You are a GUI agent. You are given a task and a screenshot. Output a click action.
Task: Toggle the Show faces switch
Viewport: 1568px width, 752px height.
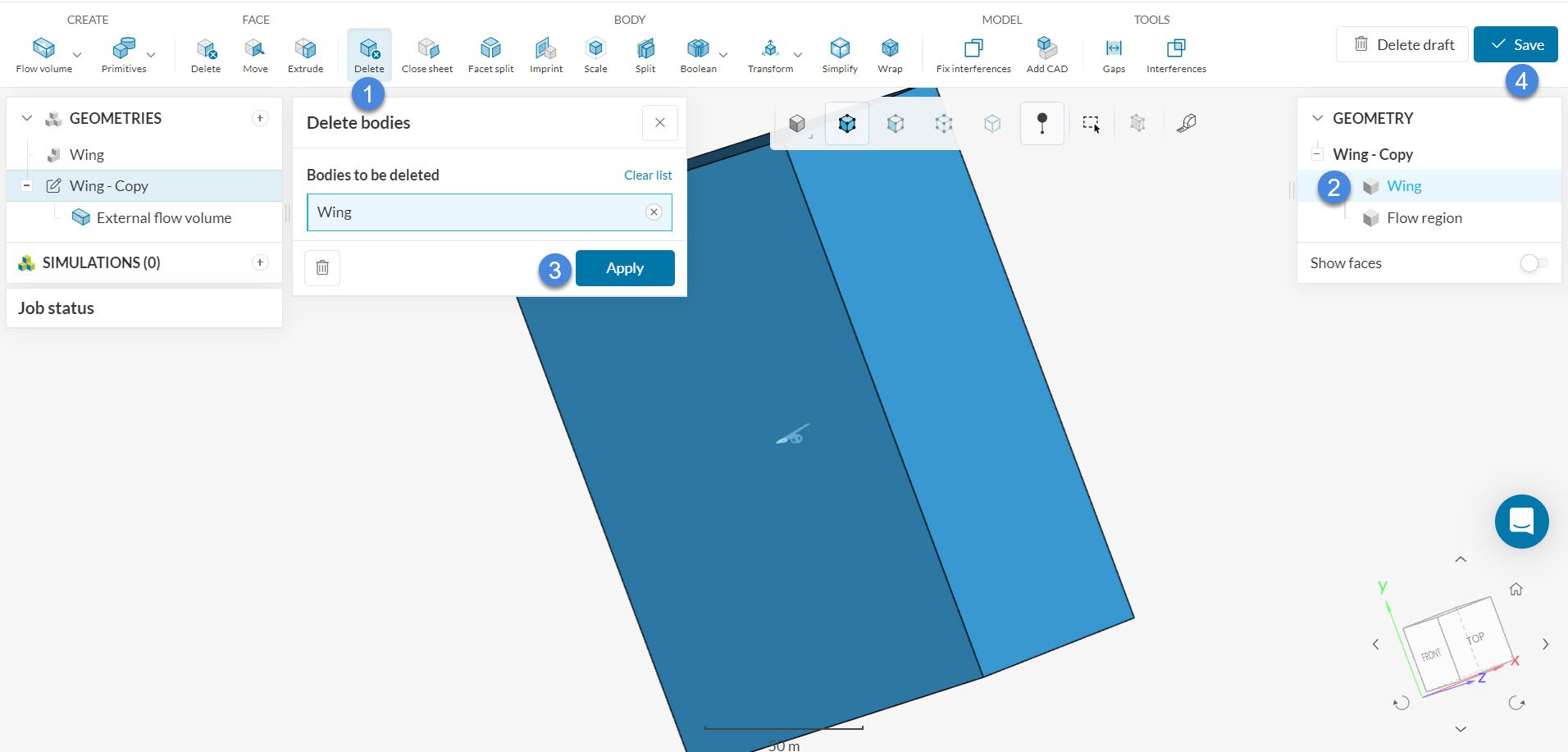click(1533, 263)
